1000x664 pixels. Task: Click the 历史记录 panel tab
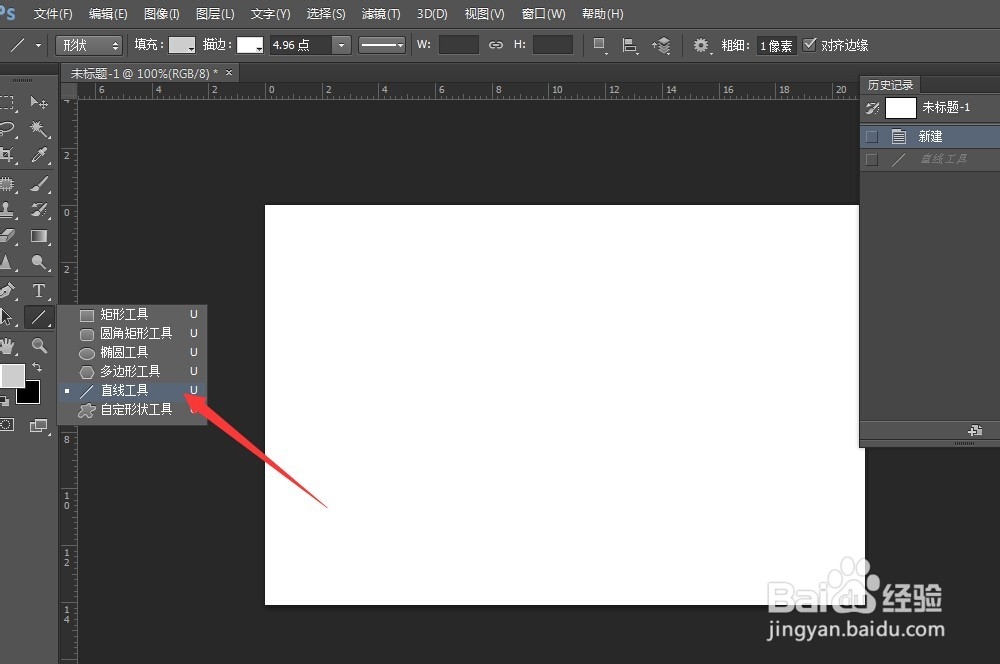(890, 85)
